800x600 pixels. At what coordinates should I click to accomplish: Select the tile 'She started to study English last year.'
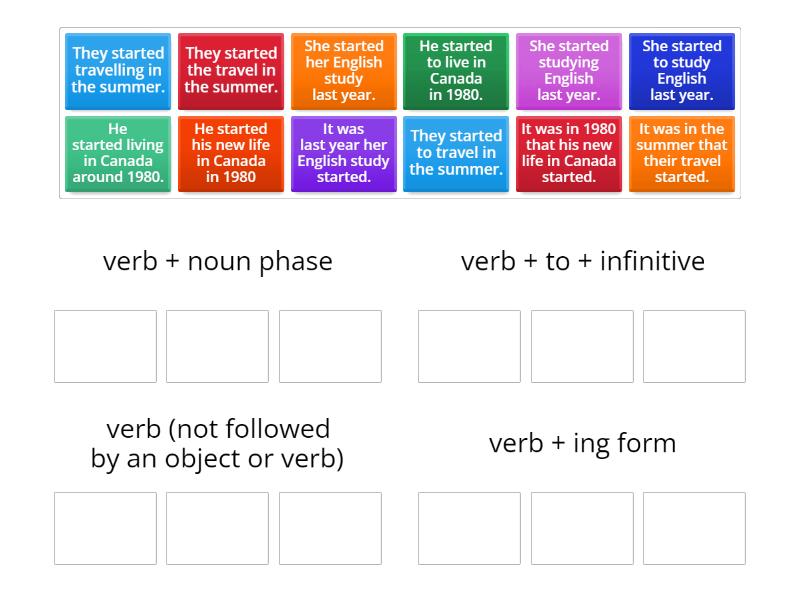point(682,71)
